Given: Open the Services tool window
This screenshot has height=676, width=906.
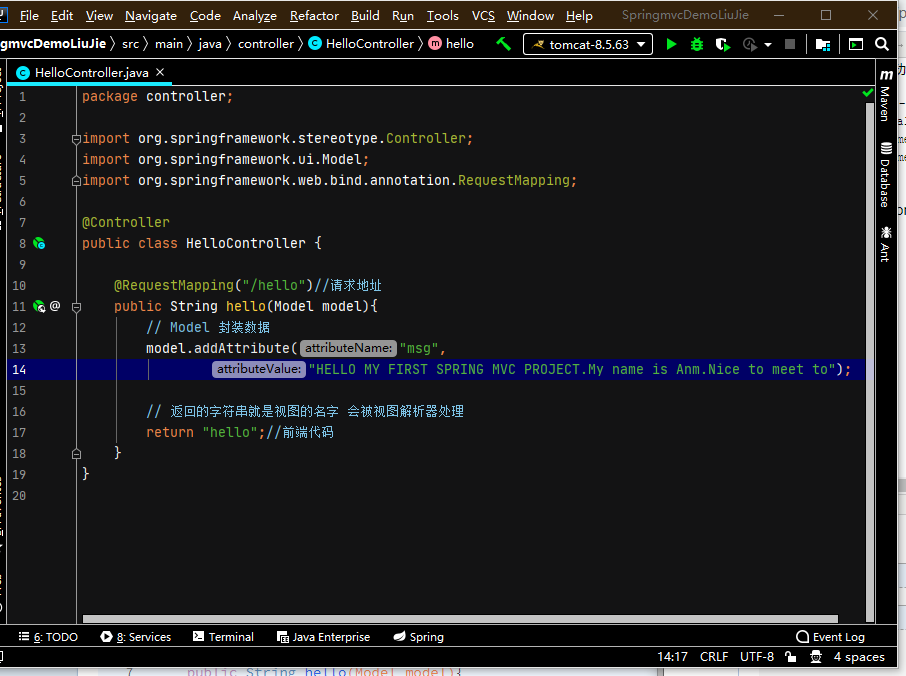Looking at the screenshot, I should [x=136, y=637].
